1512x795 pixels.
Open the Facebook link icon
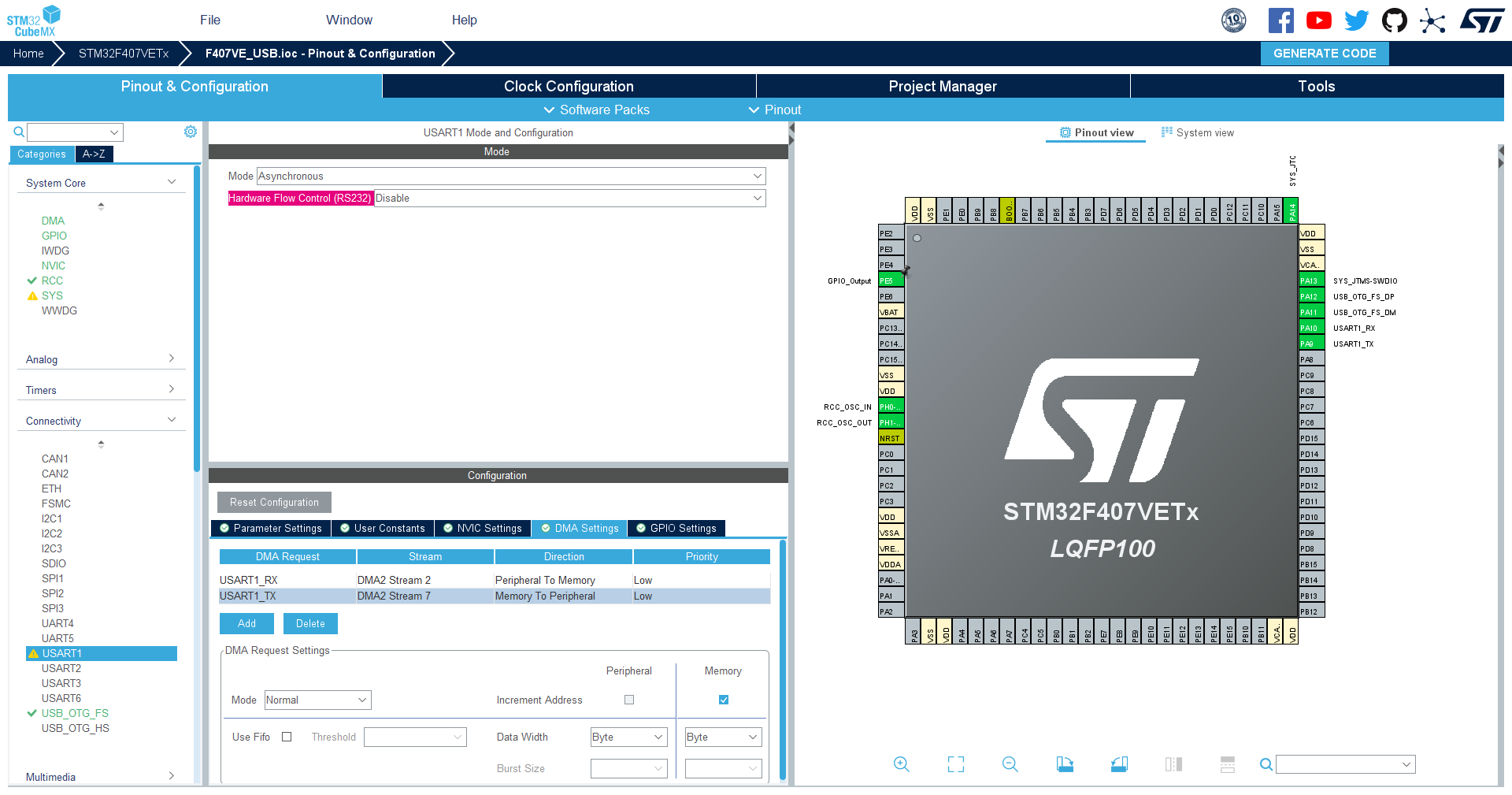(1281, 20)
